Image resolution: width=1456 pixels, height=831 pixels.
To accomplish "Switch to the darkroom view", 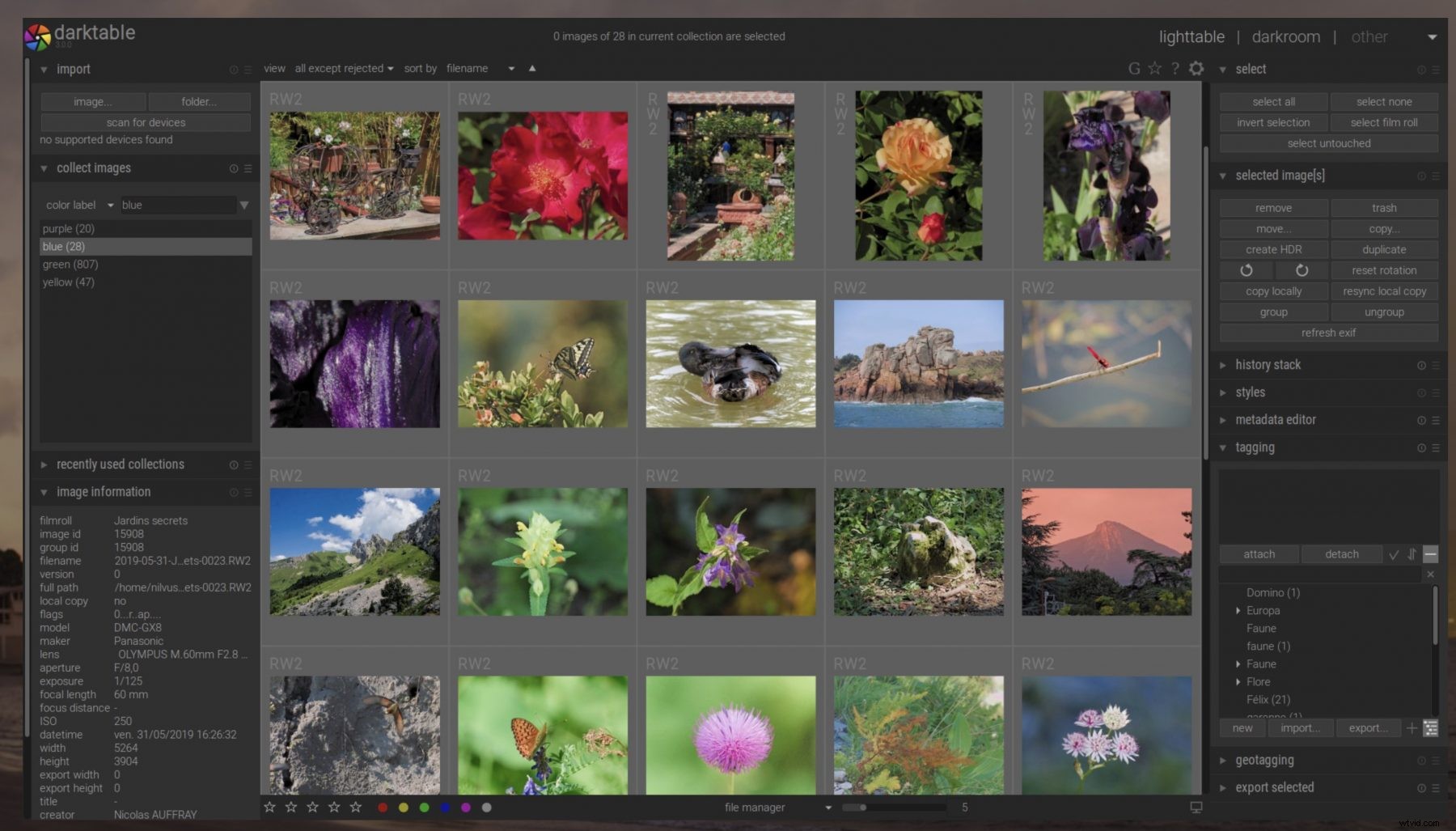I will [x=1286, y=36].
